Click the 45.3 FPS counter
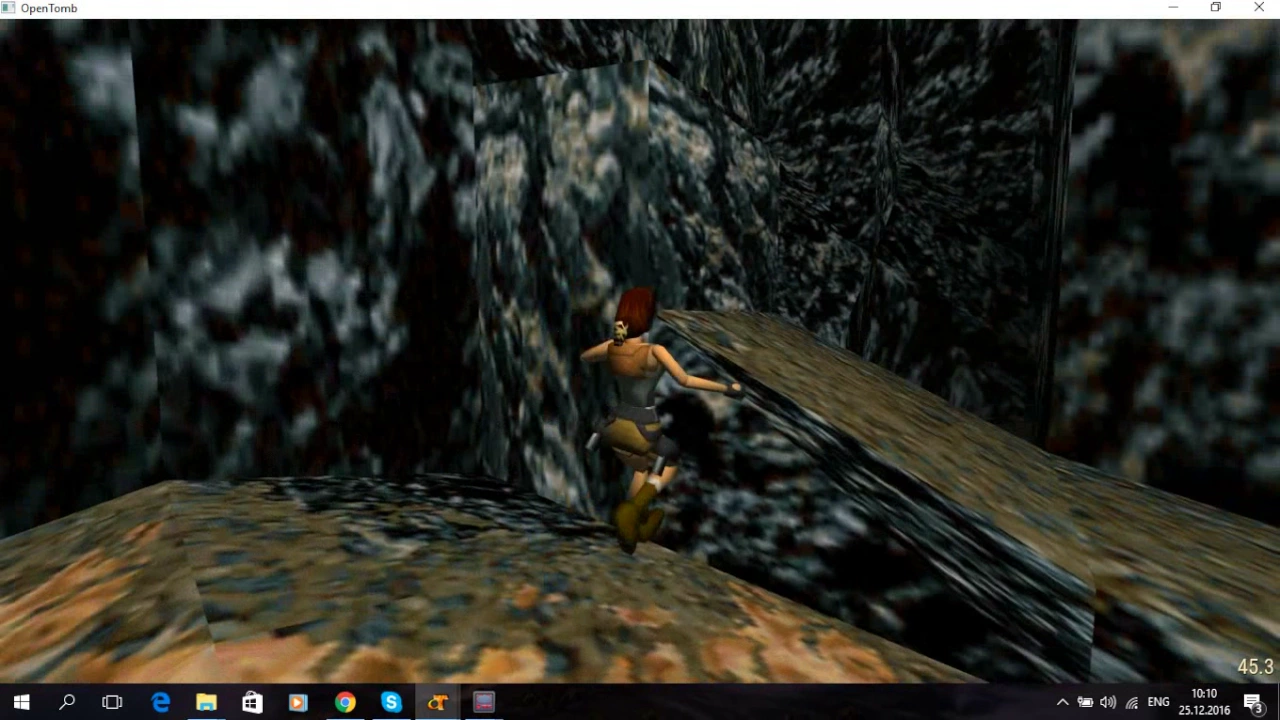Viewport: 1280px width, 720px height. tap(1255, 666)
